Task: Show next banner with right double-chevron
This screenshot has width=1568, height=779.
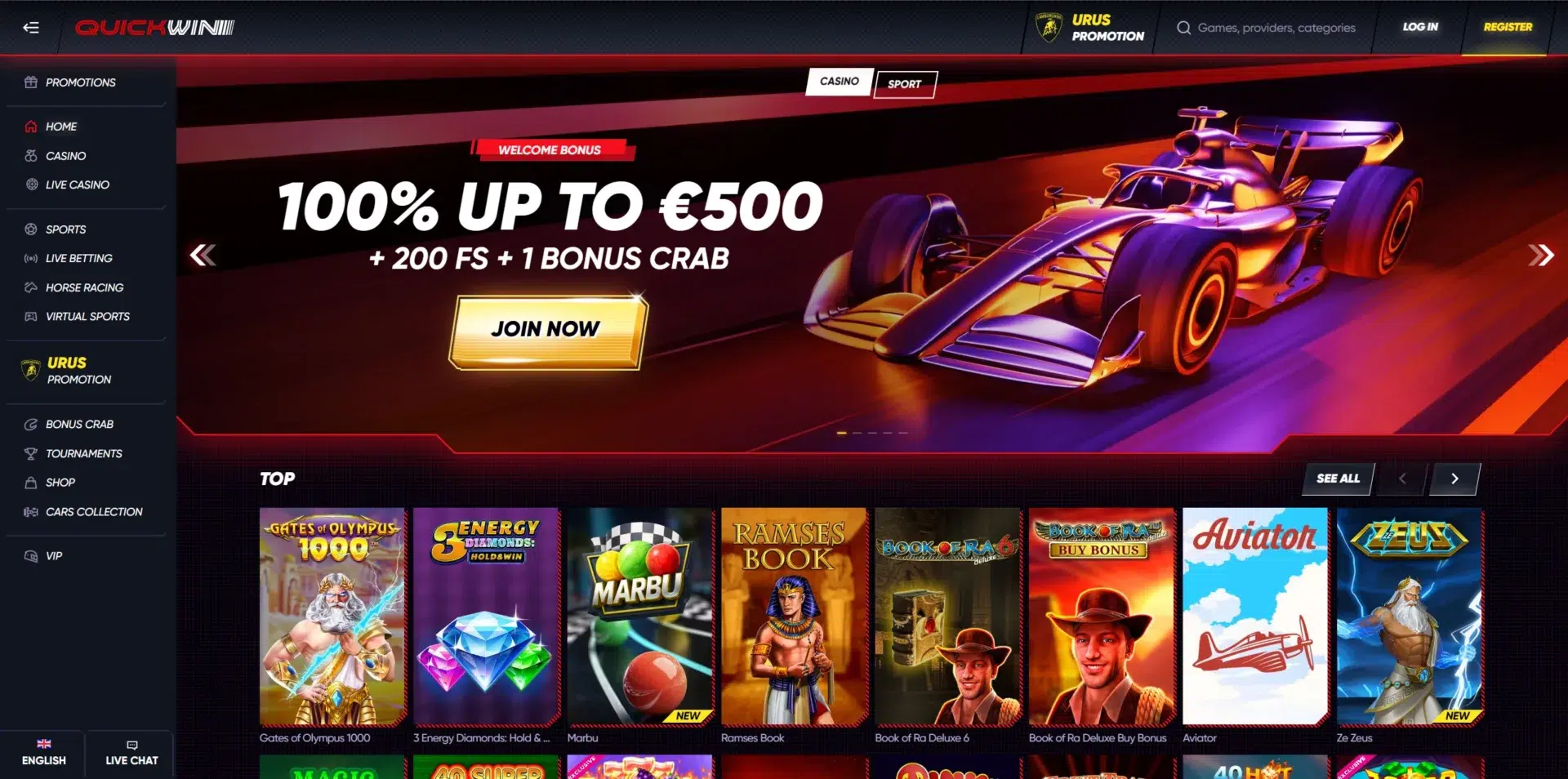Action: click(x=1540, y=256)
